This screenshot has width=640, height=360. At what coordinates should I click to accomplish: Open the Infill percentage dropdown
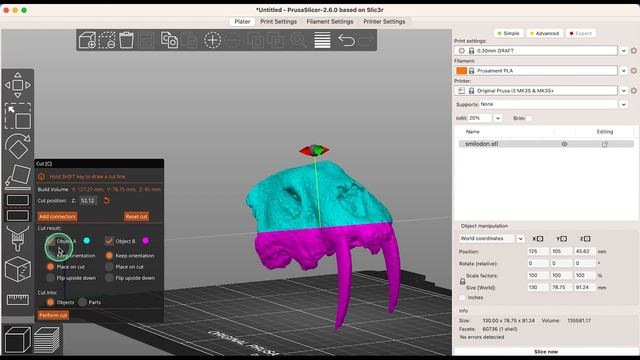pyautogui.click(x=498, y=118)
